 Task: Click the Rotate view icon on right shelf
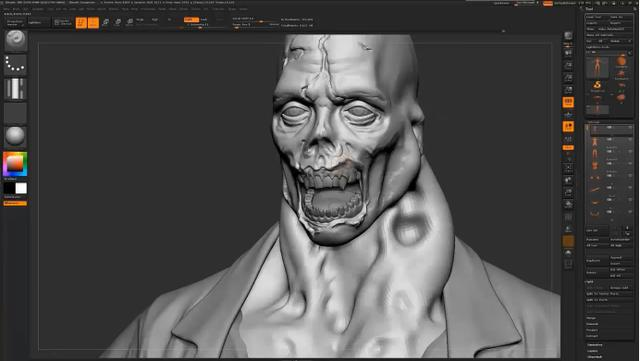pos(568,205)
